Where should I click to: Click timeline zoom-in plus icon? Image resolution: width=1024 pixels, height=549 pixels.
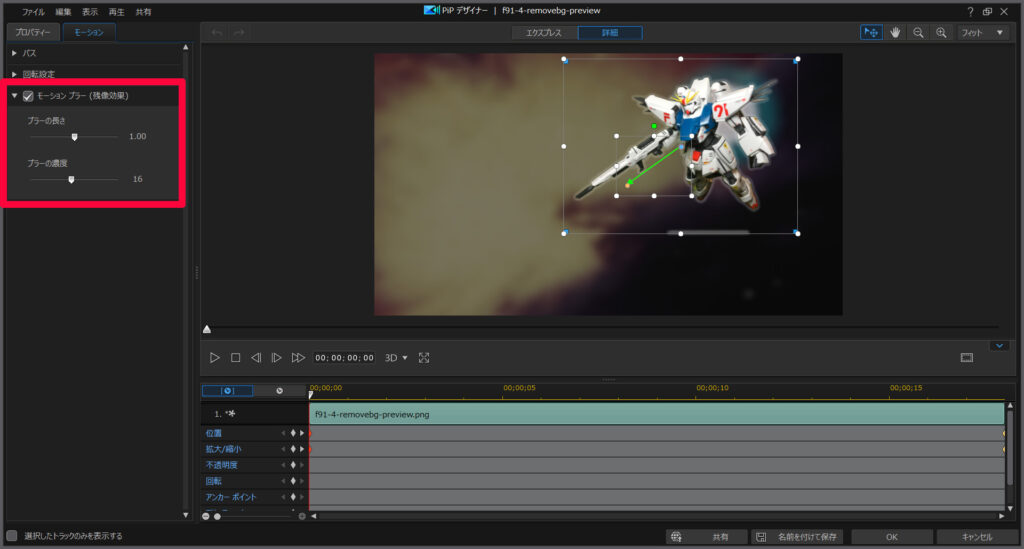click(302, 516)
